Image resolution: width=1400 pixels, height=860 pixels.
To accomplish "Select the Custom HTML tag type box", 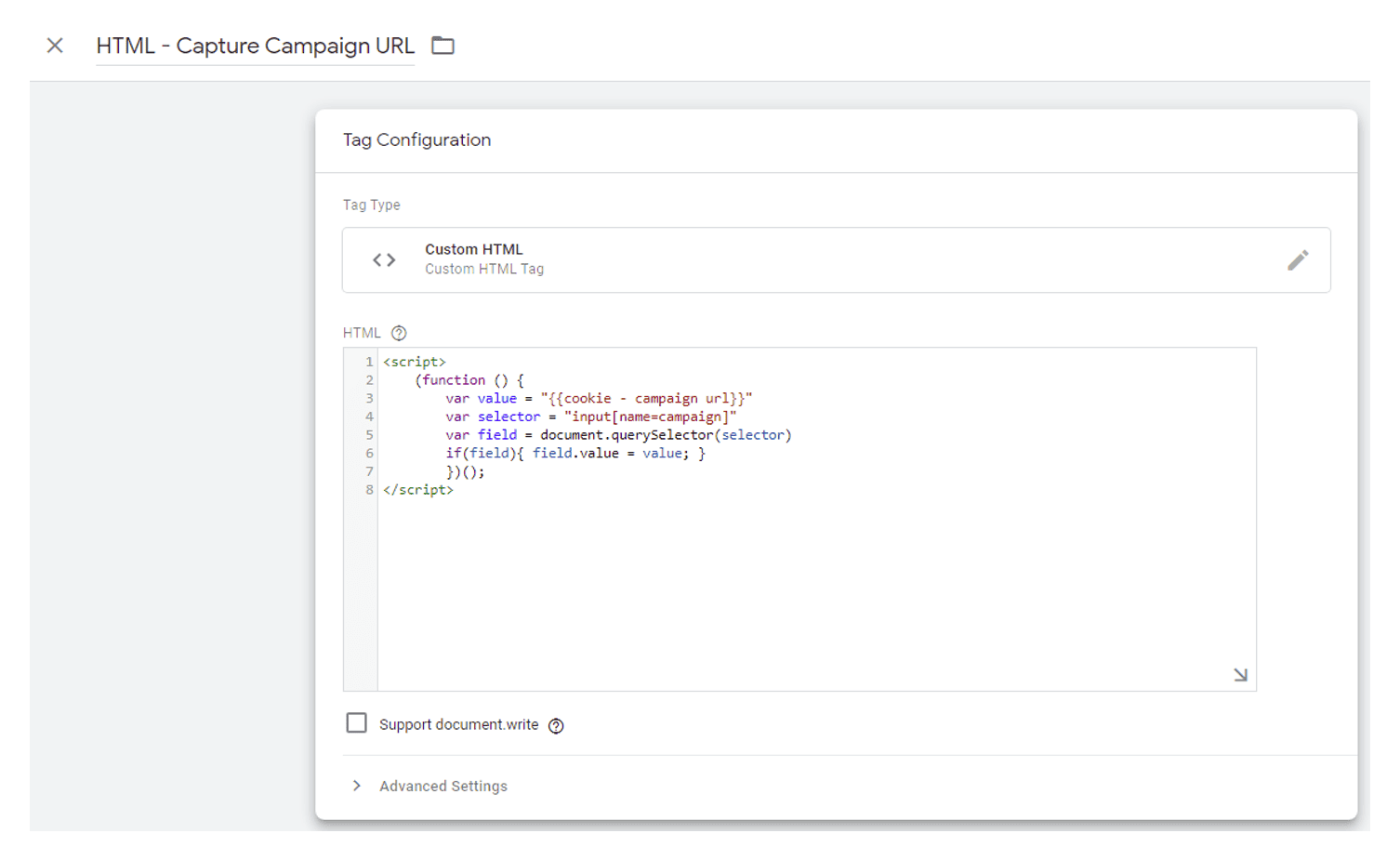I will tap(835, 260).
